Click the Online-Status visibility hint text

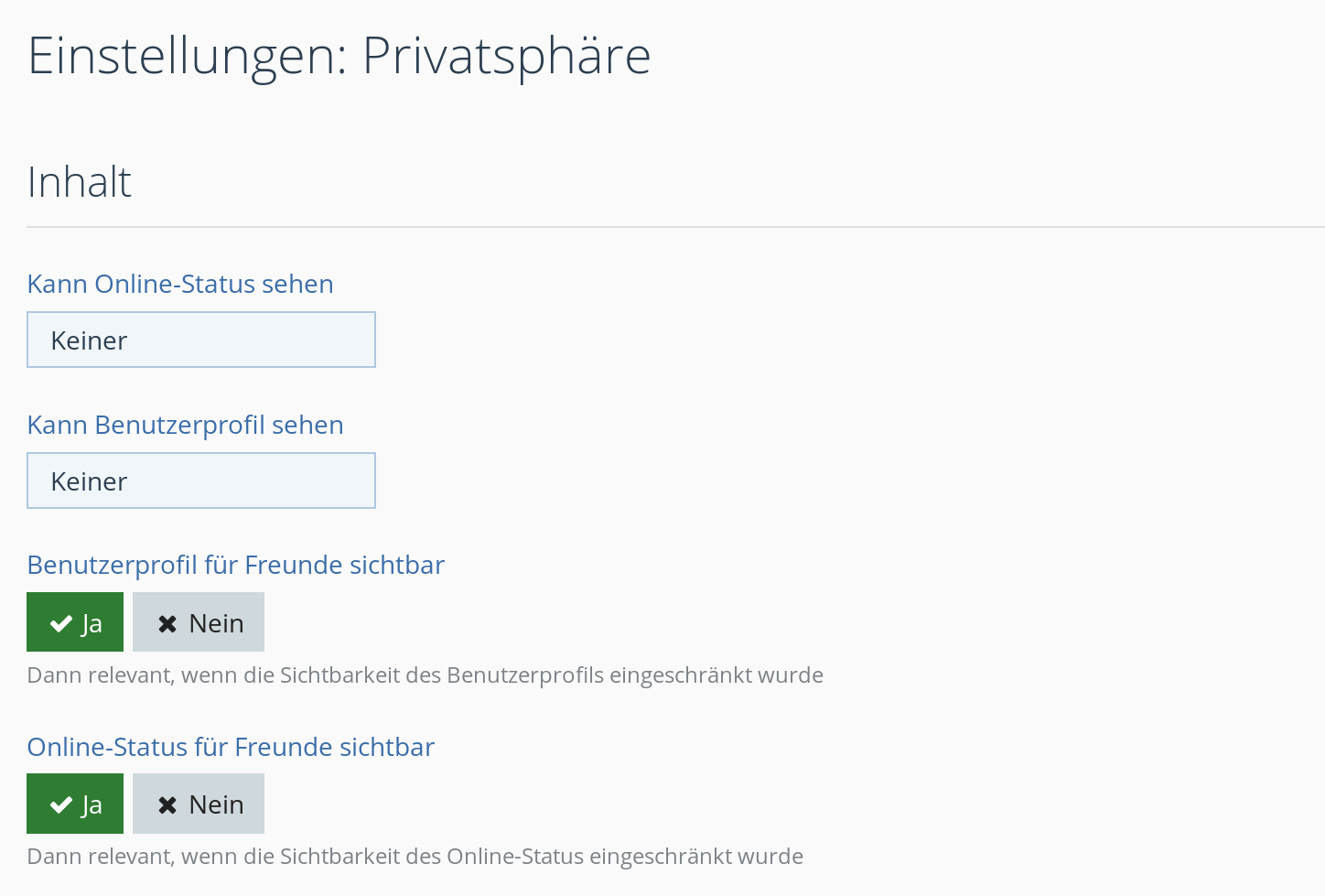click(x=415, y=857)
